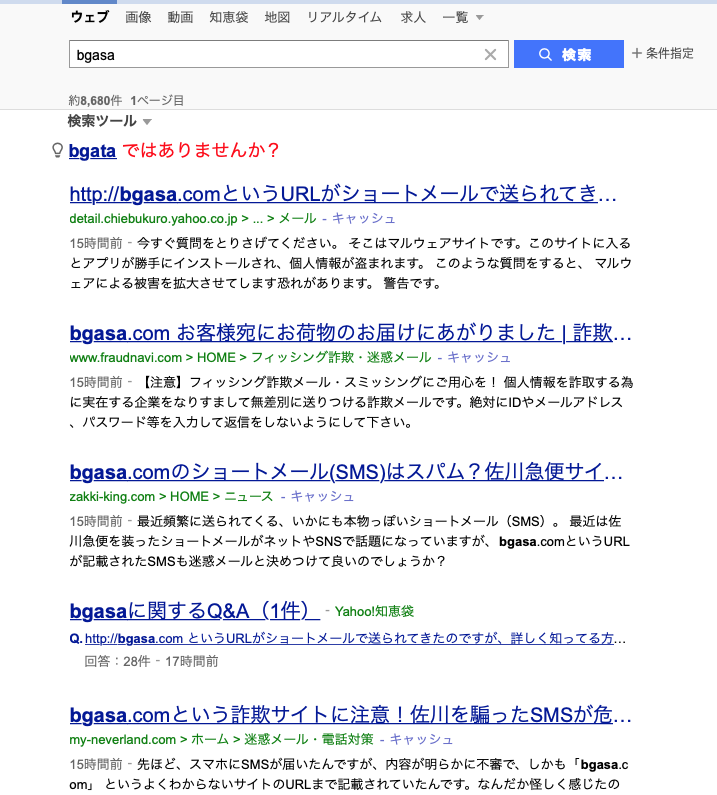Click the detail.chiebukuro.yahoo.co.jp URL text
Screen dimensions: 717x795
(154, 219)
